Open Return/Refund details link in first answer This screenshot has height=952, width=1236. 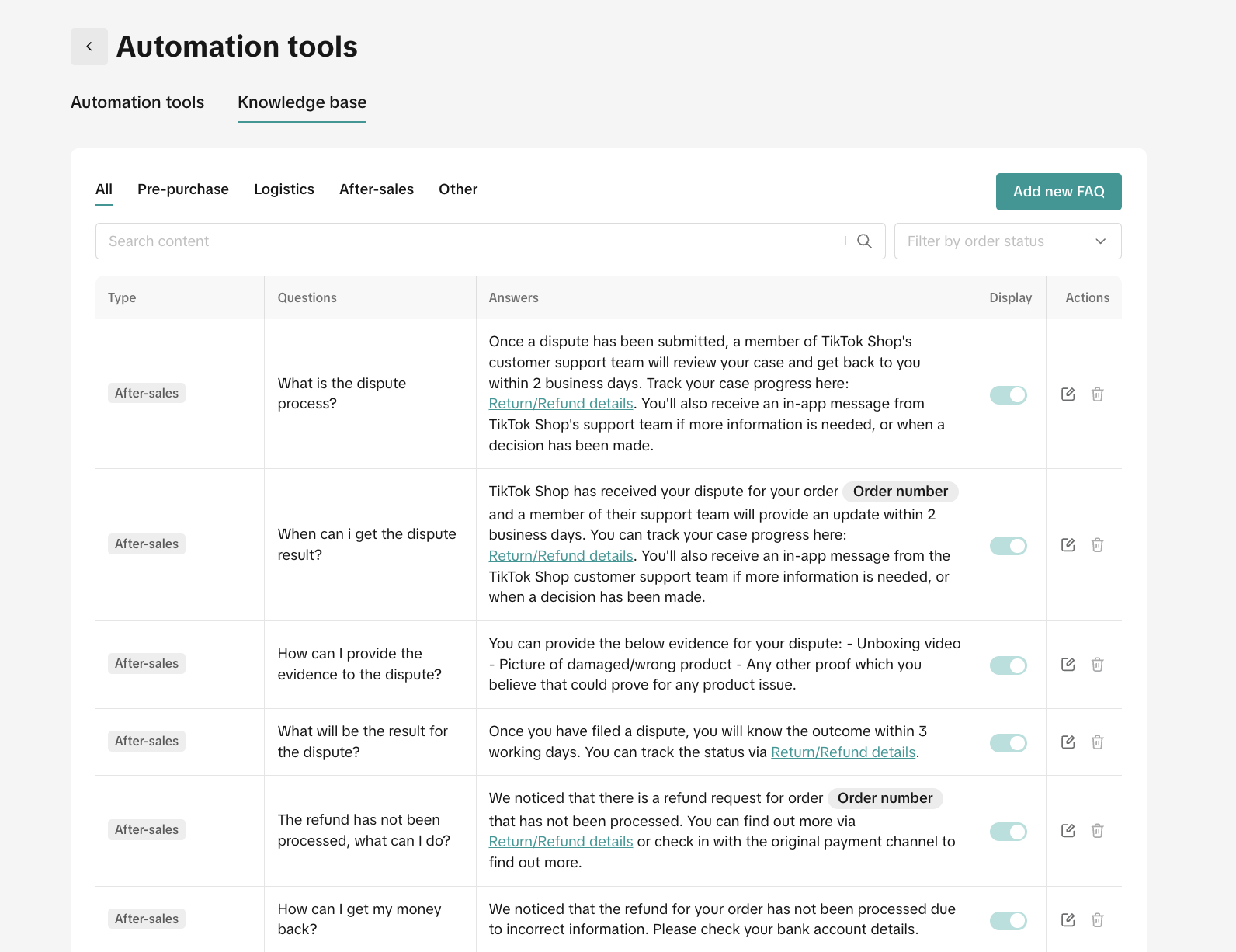(561, 404)
